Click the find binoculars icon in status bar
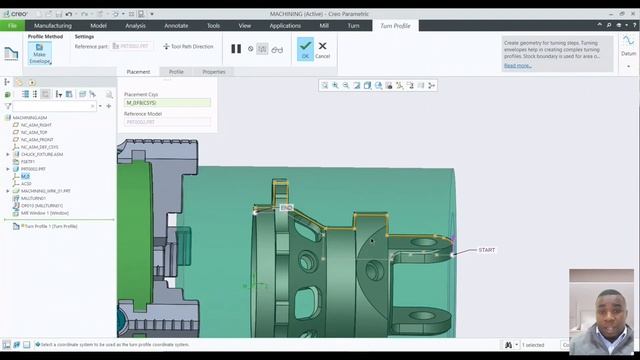Image resolution: width=640 pixels, height=360 pixels. click(x=508, y=345)
